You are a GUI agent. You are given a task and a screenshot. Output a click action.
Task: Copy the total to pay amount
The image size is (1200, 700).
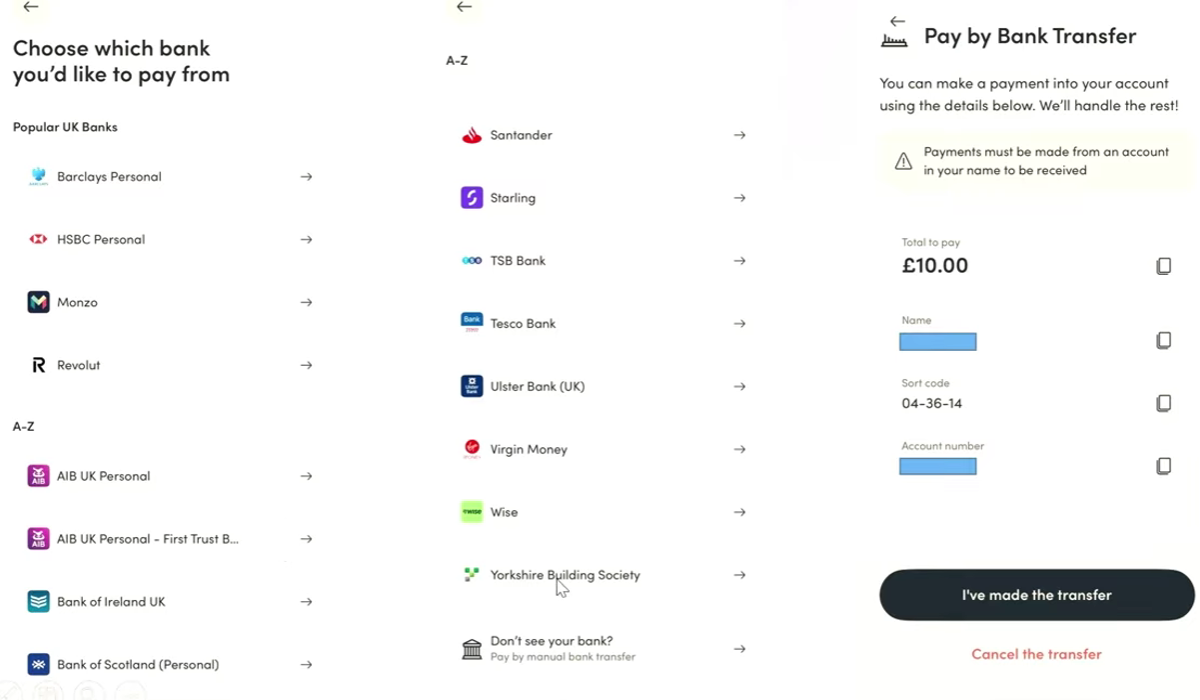(1163, 266)
